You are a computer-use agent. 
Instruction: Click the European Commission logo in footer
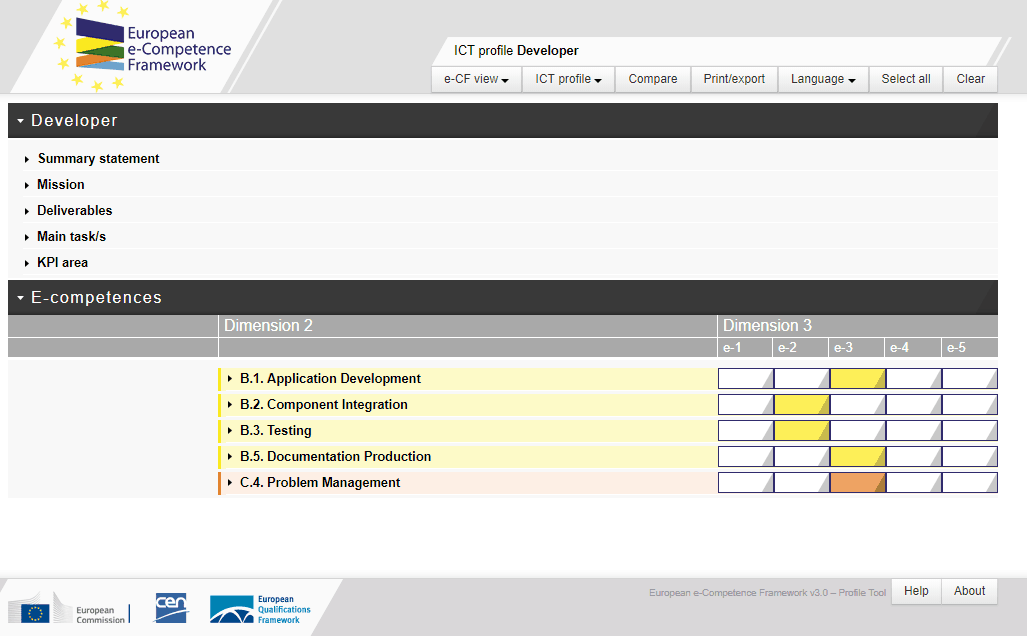point(68,612)
